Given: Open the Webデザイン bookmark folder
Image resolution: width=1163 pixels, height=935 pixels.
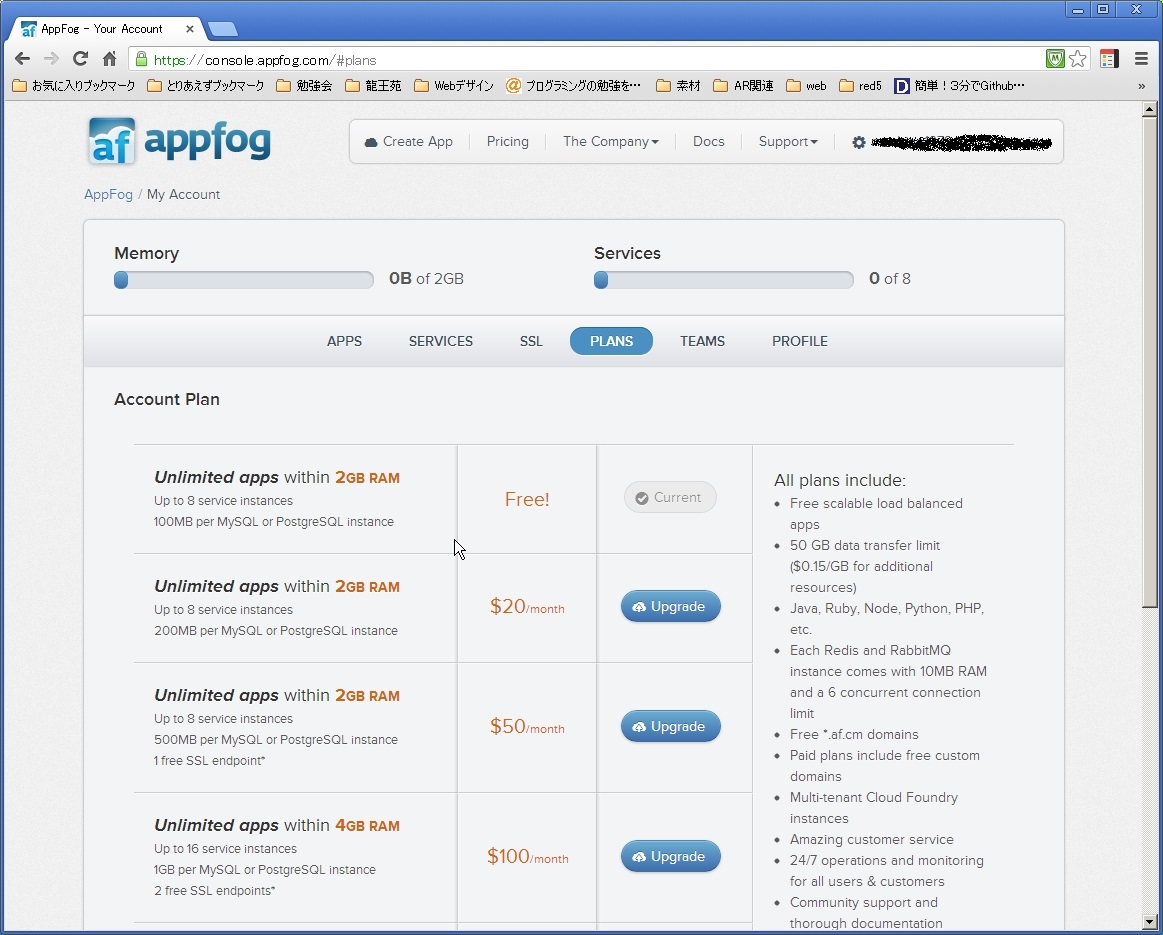Looking at the screenshot, I should pyautogui.click(x=454, y=86).
